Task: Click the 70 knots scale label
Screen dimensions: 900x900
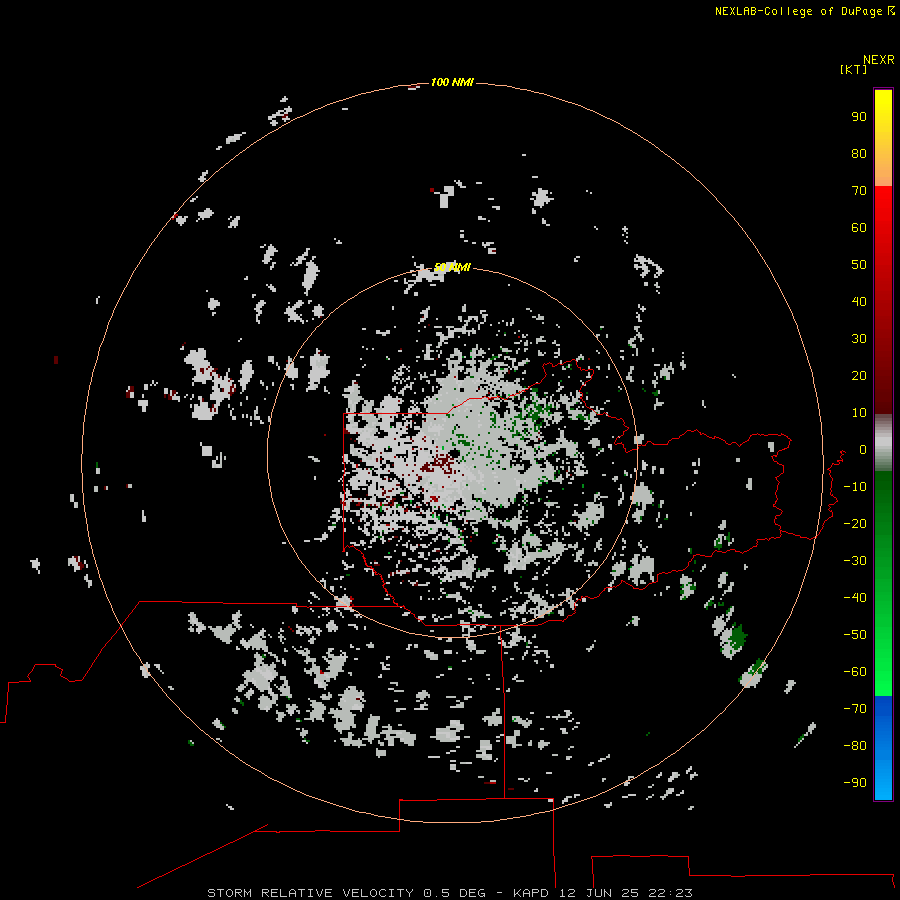Action: pos(859,191)
